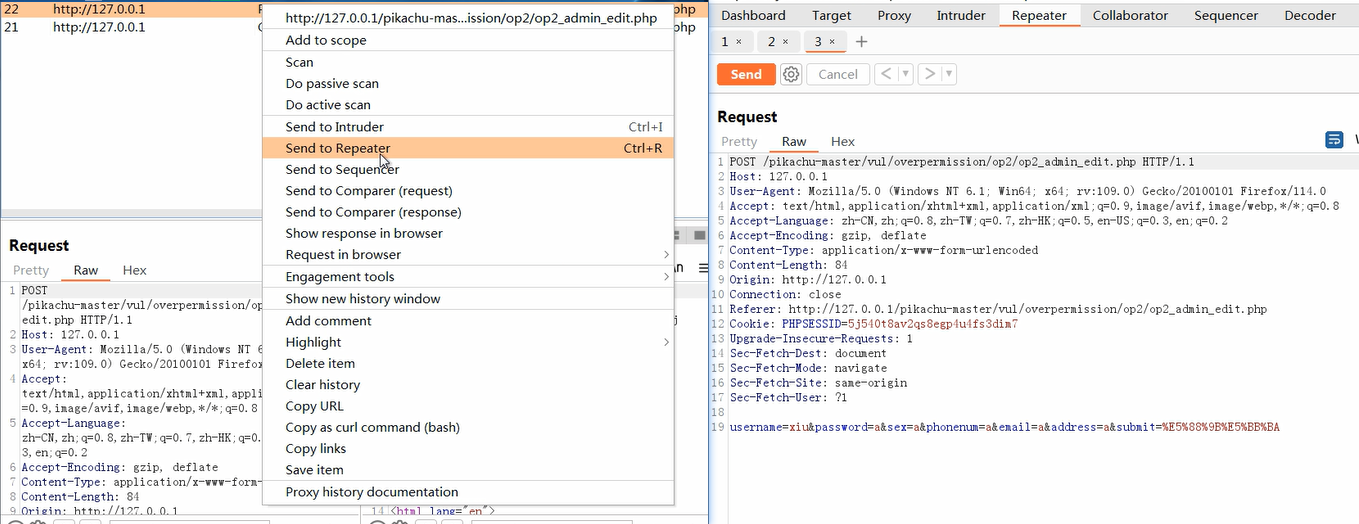Select Add comment
This screenshot has height=524, width=1359.
coord(468,321)
